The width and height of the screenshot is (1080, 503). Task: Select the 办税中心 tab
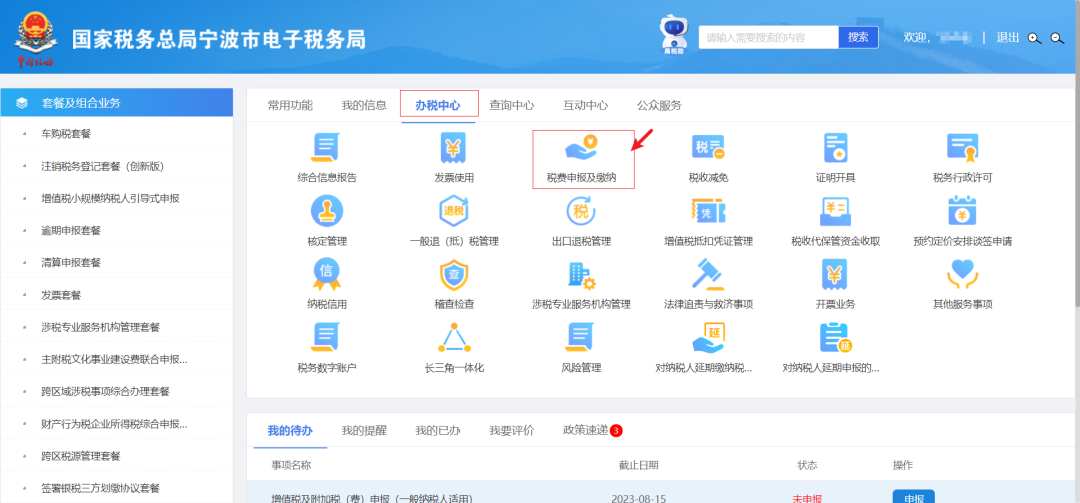[438, 105]
